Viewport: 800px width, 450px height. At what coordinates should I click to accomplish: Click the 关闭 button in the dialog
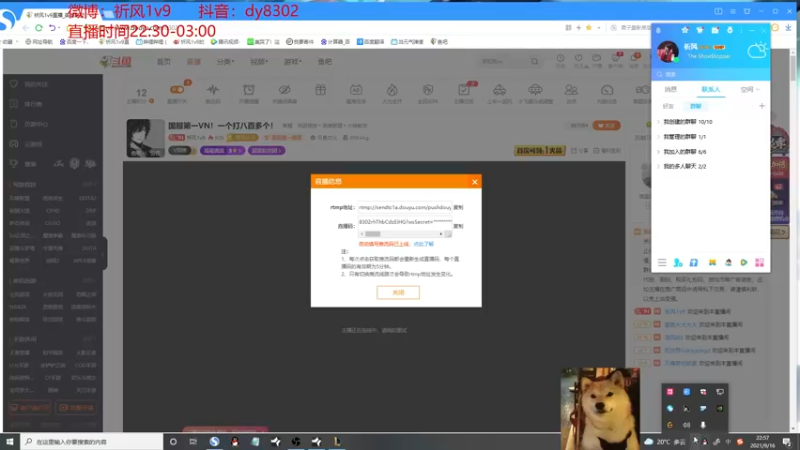[x=398, y=292]
